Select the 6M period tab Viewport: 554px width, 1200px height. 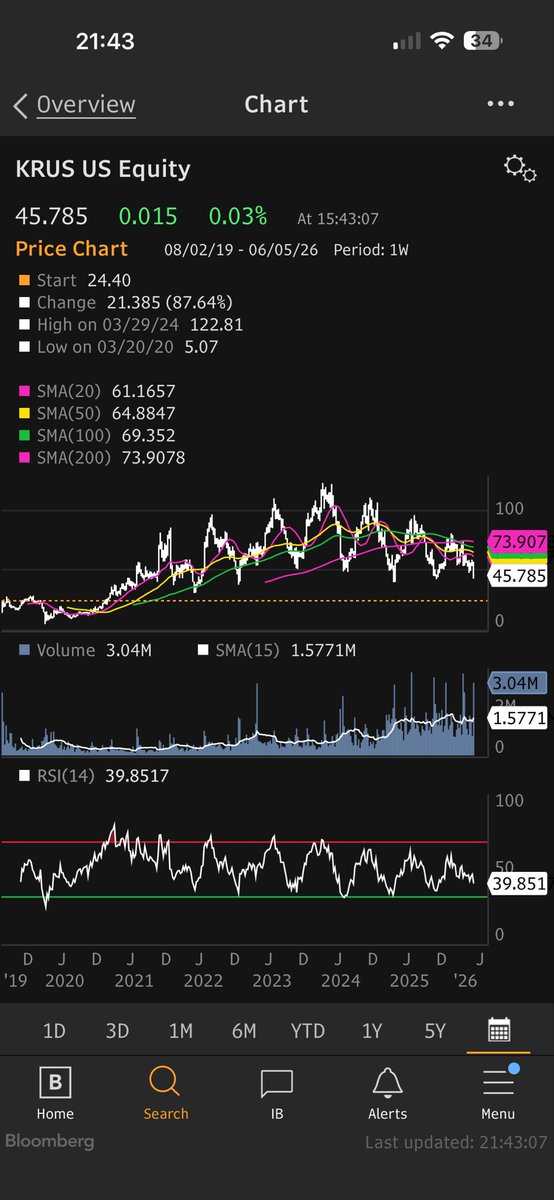(x=244, y=1031)
